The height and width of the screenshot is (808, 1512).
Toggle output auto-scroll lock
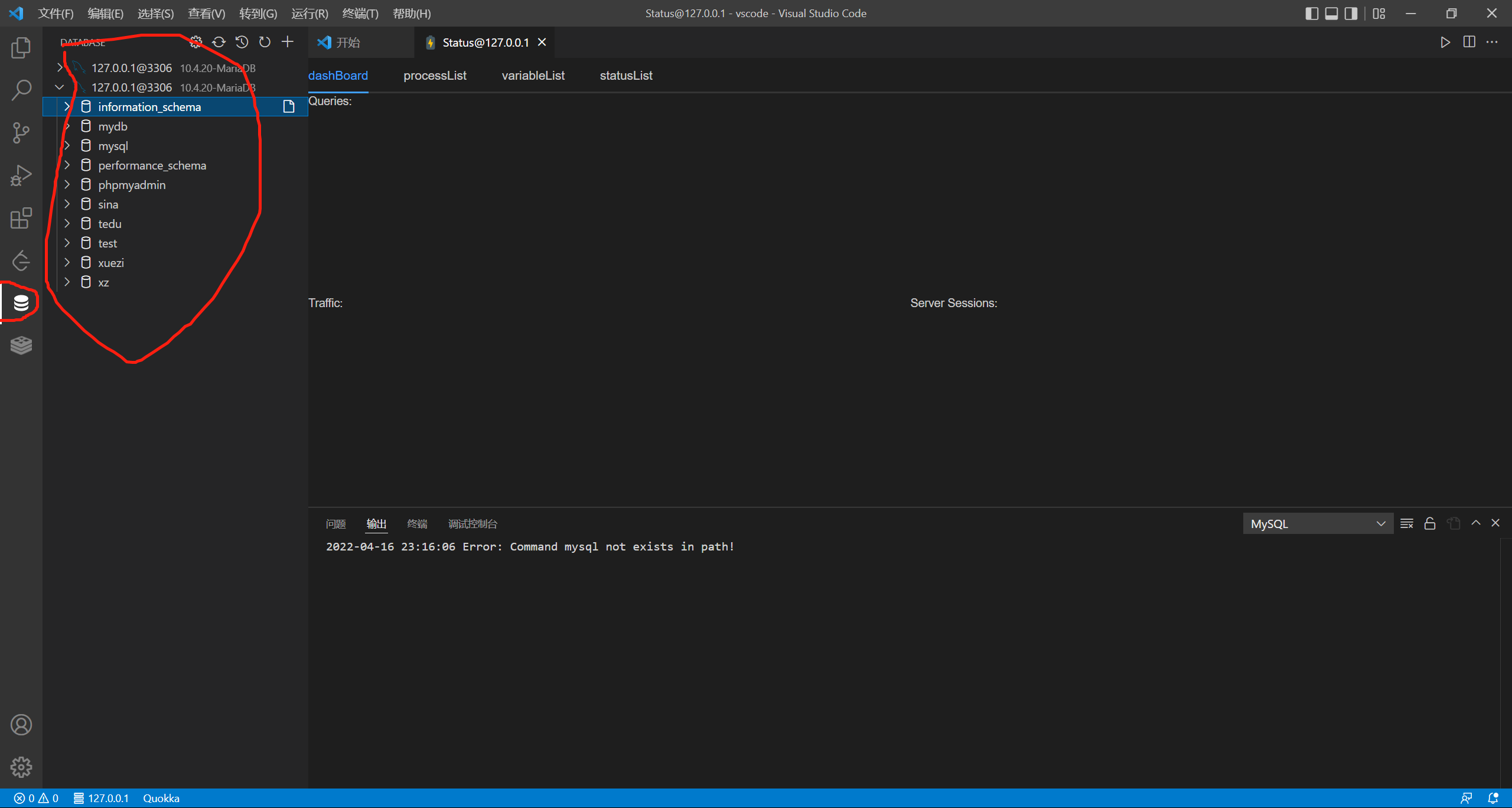[1429, 523]
